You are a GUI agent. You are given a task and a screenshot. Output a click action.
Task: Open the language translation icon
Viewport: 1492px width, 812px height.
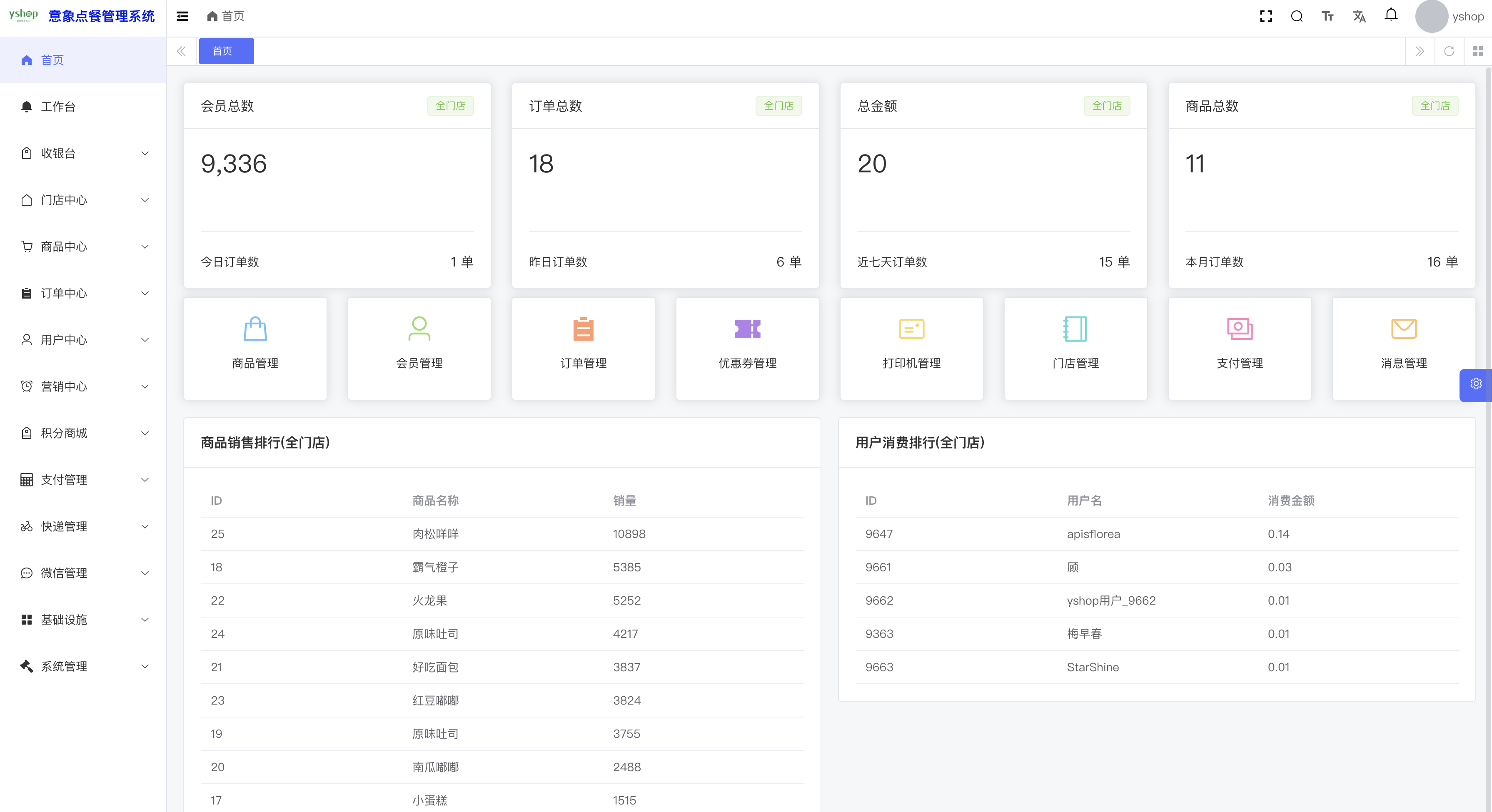tap(1359, 16)
